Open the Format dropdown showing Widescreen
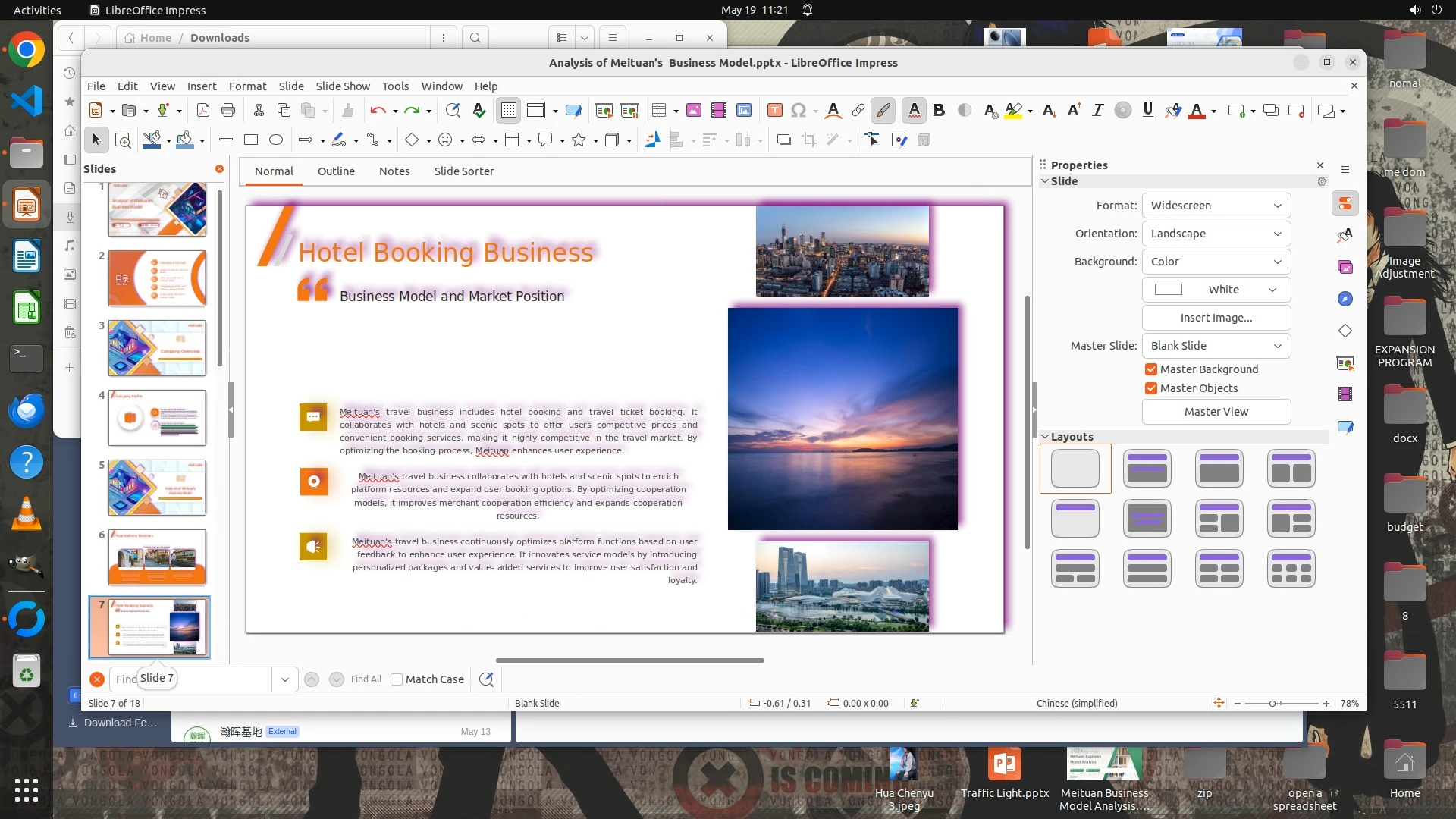The width and height of the screenshot is (1456, 819). [1216, 206]
